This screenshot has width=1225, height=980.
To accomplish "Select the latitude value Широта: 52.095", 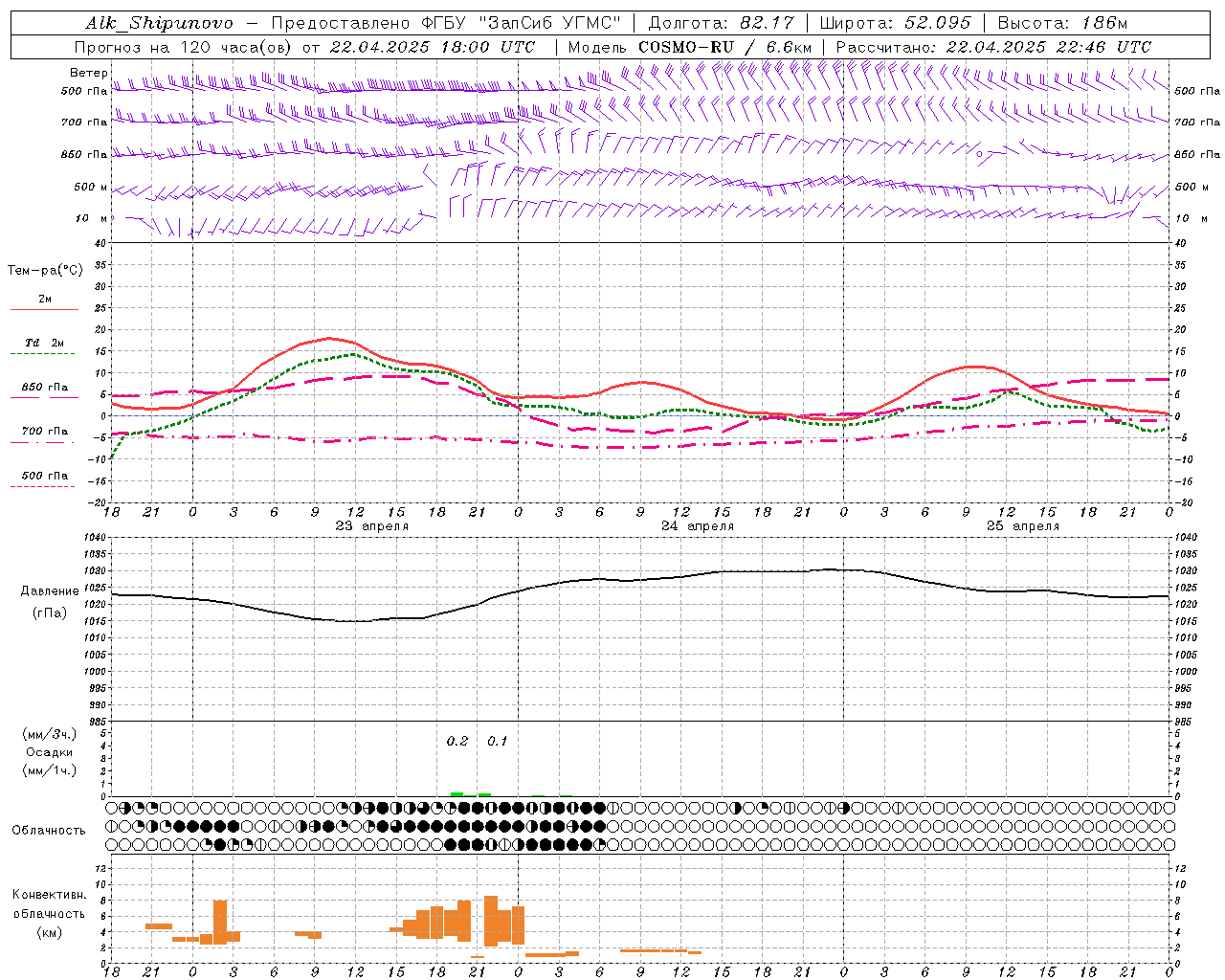I will click(x=896, y=23).
